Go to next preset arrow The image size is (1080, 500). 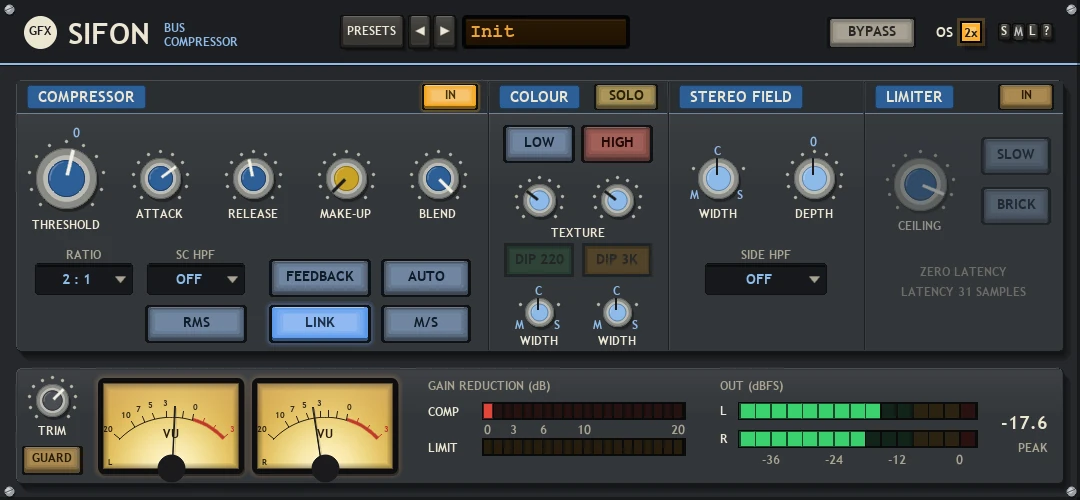pos(445,31)
